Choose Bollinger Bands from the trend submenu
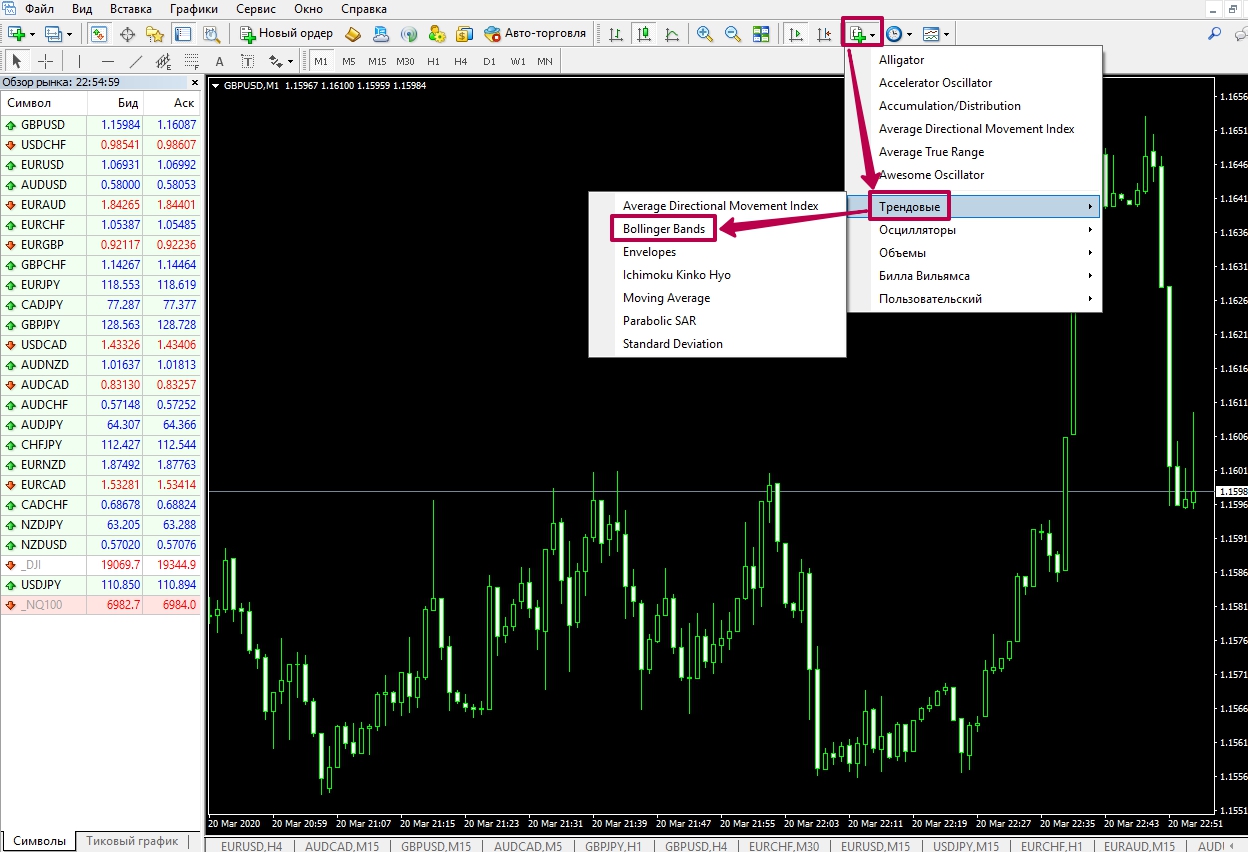 tap(664, 229)
